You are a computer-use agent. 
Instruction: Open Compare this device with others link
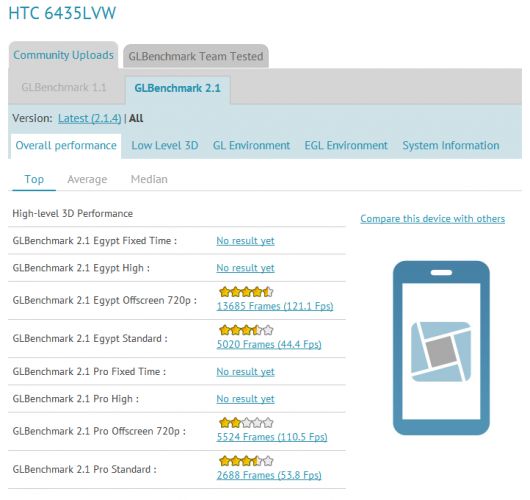tap(433, 219)
